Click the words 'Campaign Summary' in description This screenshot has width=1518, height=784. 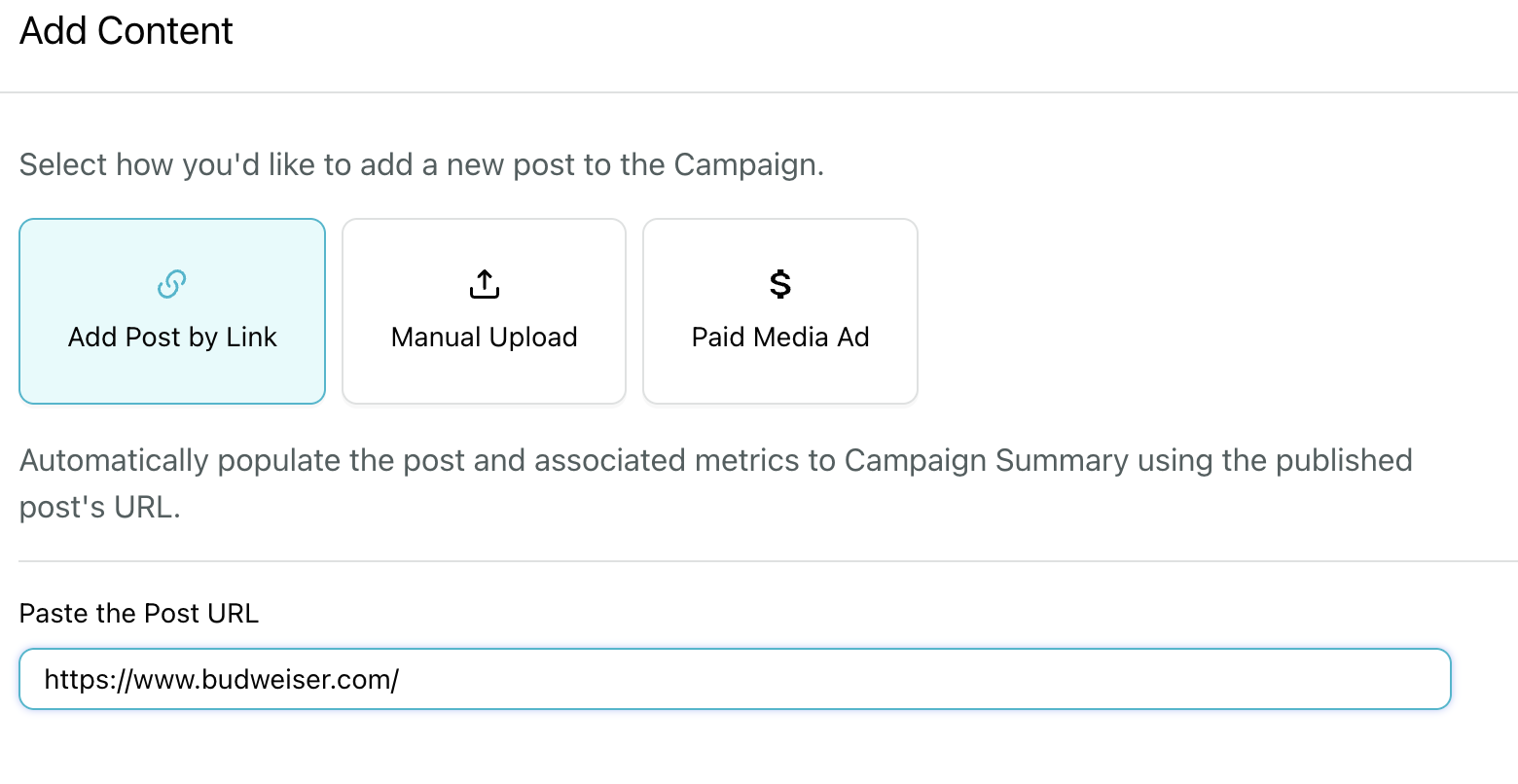(986, 460)
